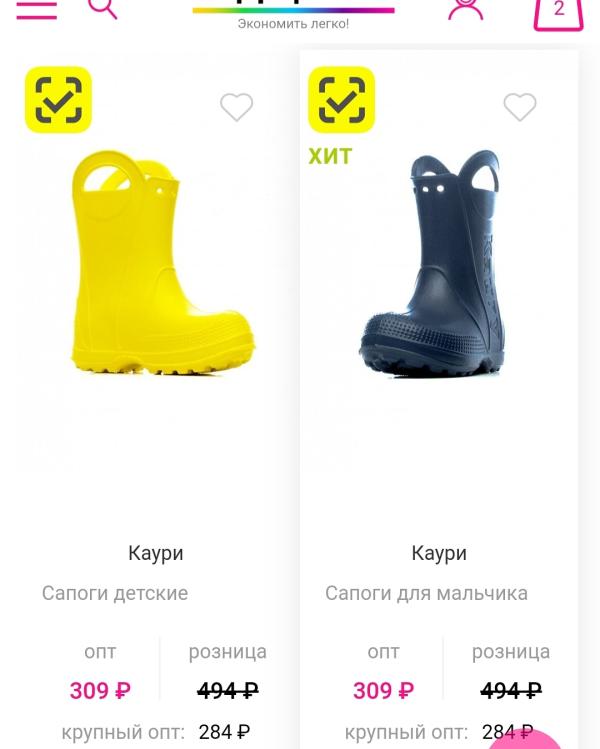Open 'Сапоги для мальчика' product link

(426, 593)
